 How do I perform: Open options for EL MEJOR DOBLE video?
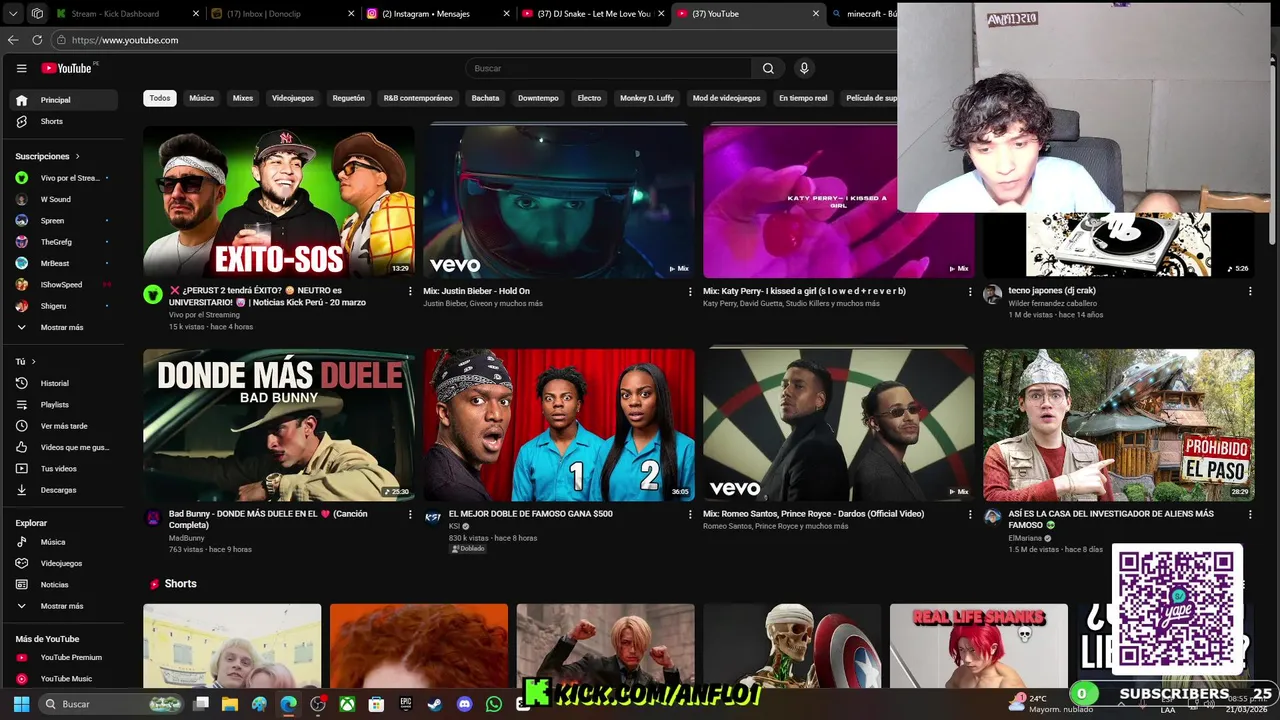(x=689, y=514)
